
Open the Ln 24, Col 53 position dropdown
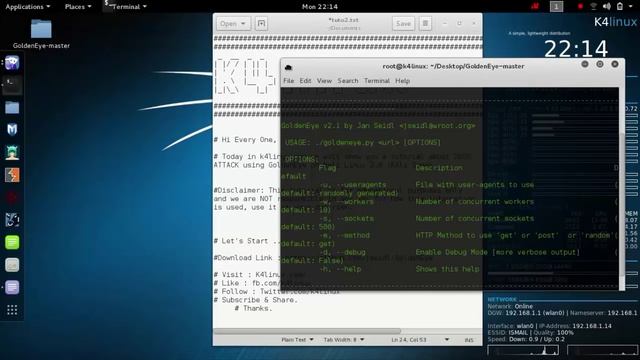pyautogui.click(x=420, y=340)
